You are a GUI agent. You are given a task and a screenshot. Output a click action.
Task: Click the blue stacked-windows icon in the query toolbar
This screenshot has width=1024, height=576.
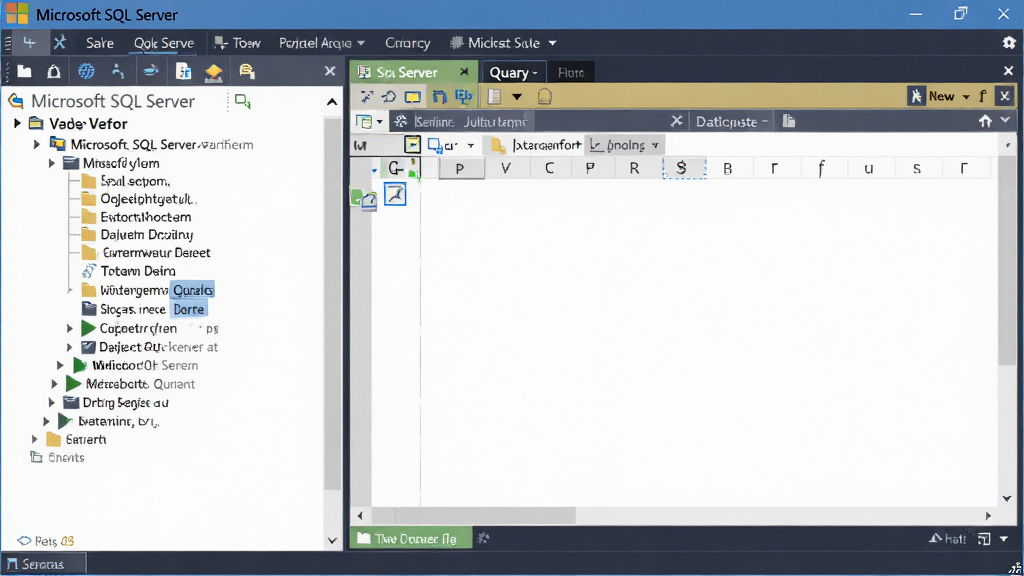(464, 97)
